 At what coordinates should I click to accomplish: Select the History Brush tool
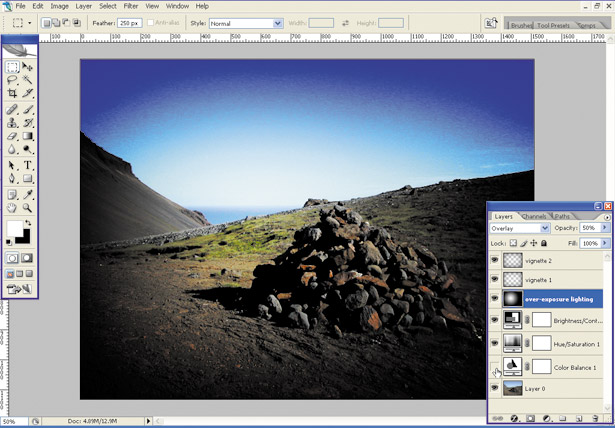27,123
